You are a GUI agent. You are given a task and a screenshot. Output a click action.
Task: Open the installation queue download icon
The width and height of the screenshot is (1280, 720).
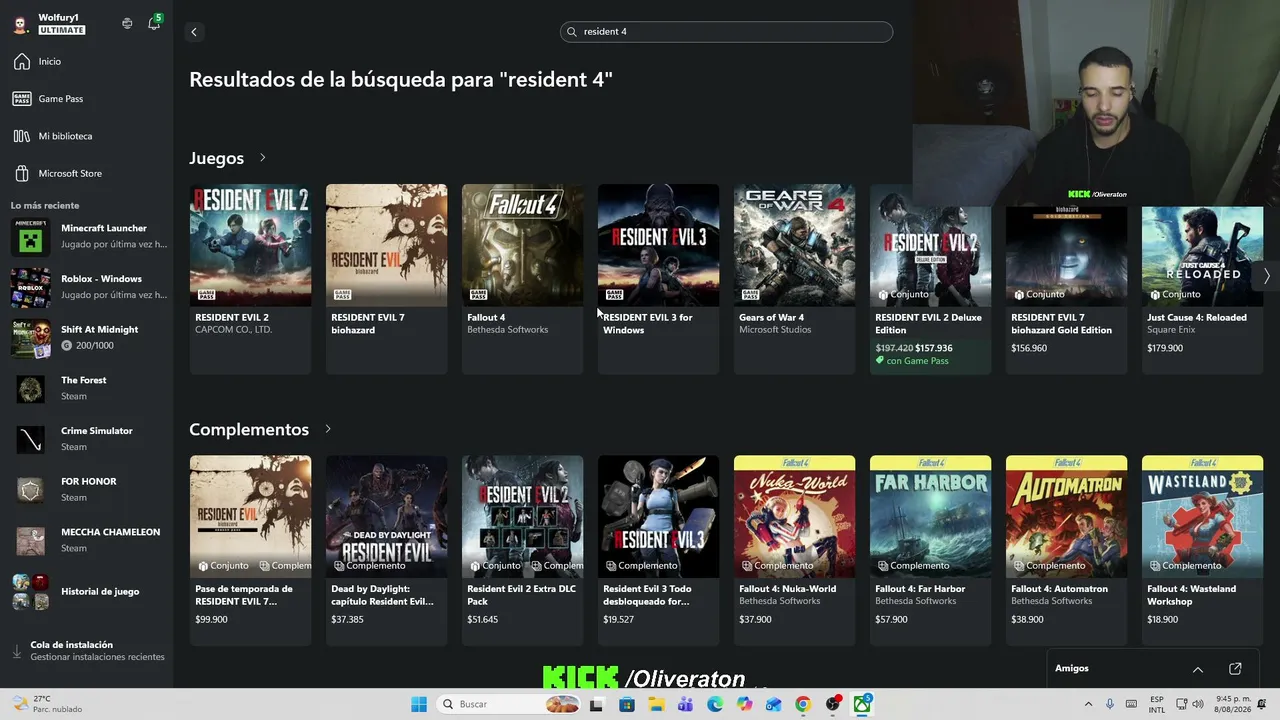(16, 651)
